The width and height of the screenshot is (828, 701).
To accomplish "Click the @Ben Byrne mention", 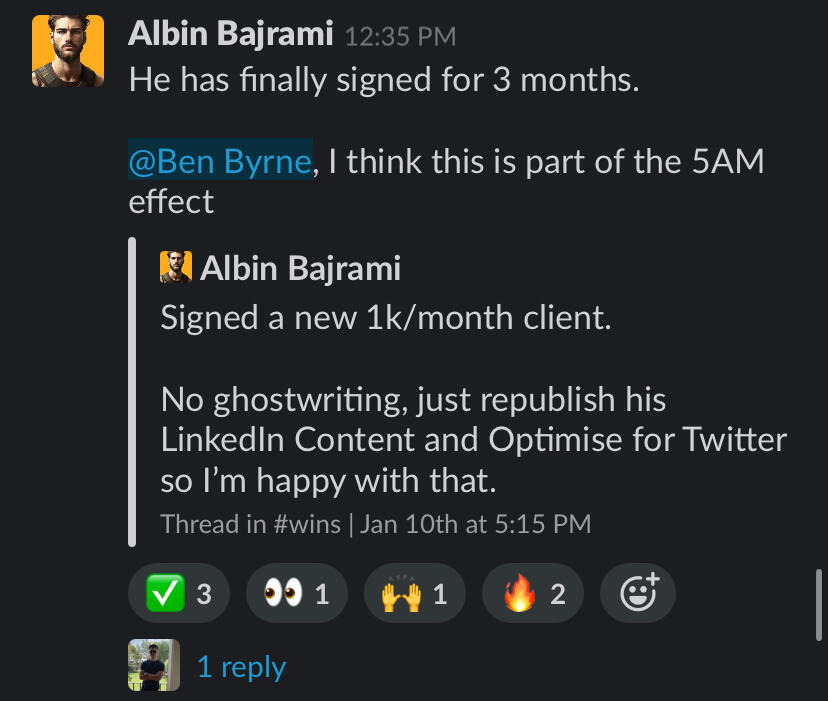I will 221,161.
